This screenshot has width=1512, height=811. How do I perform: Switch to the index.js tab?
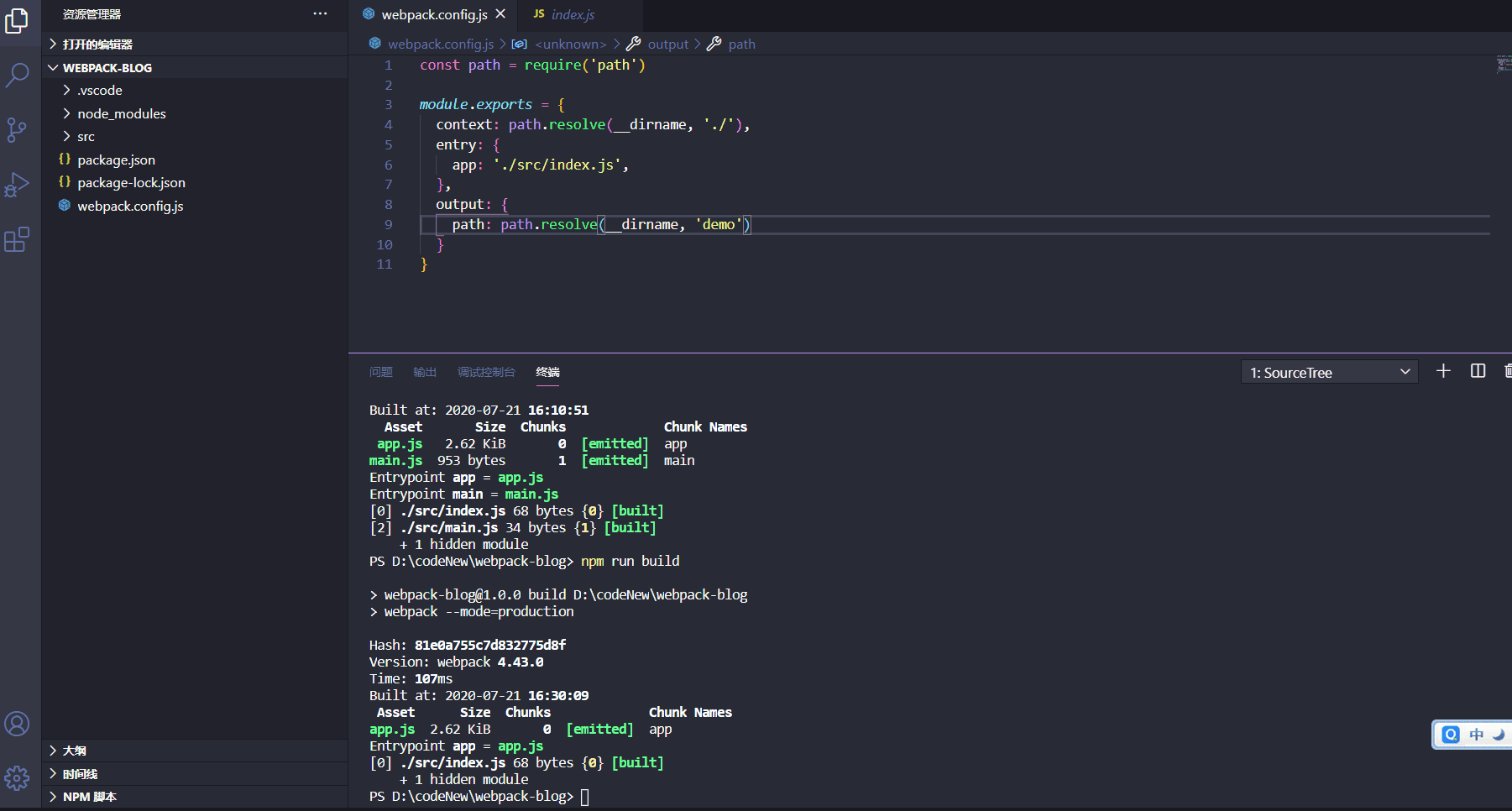point(574,13)
